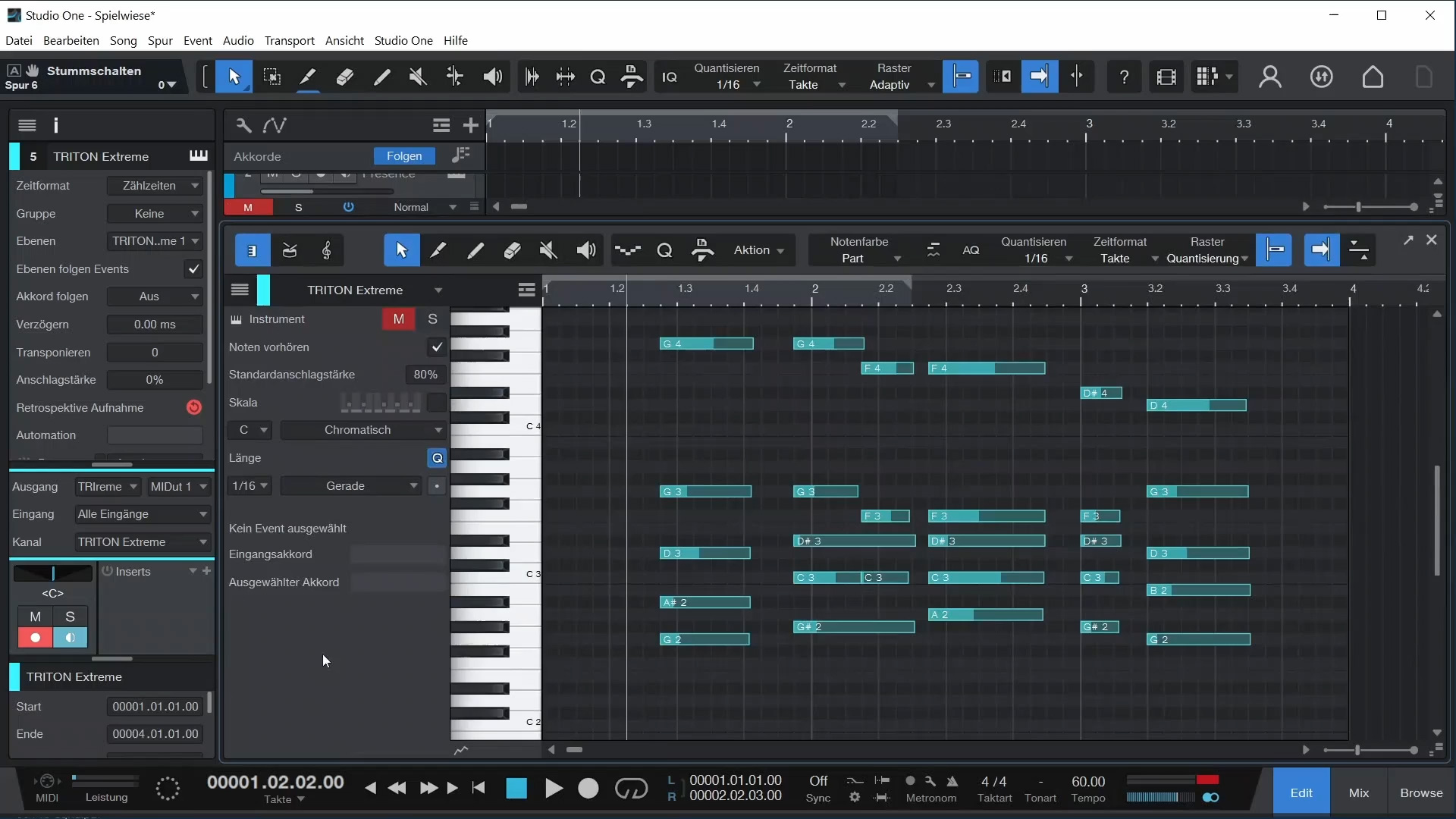This screenshot has width=1456, height=819.
Task: Toggle loop playback in transport
Action: pos(631,789)
